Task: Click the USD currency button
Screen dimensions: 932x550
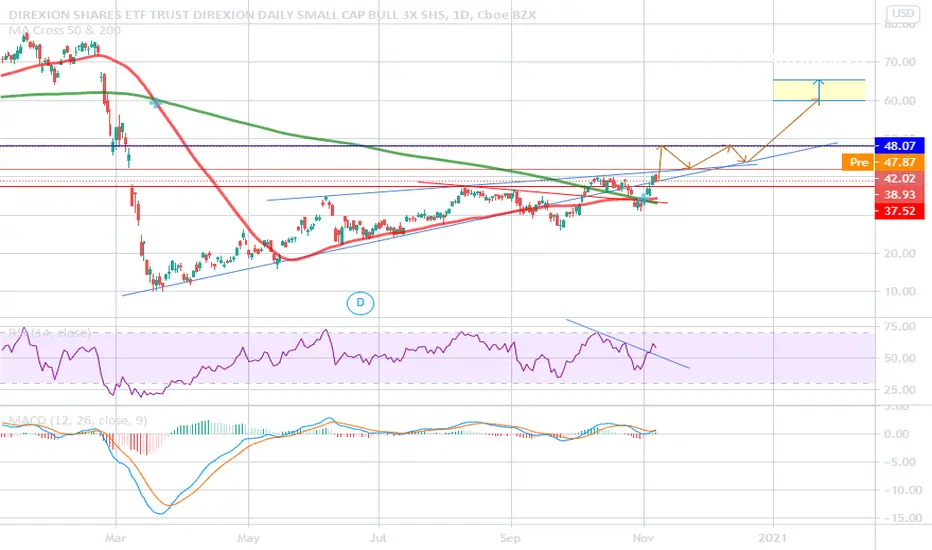Action: 903,13
